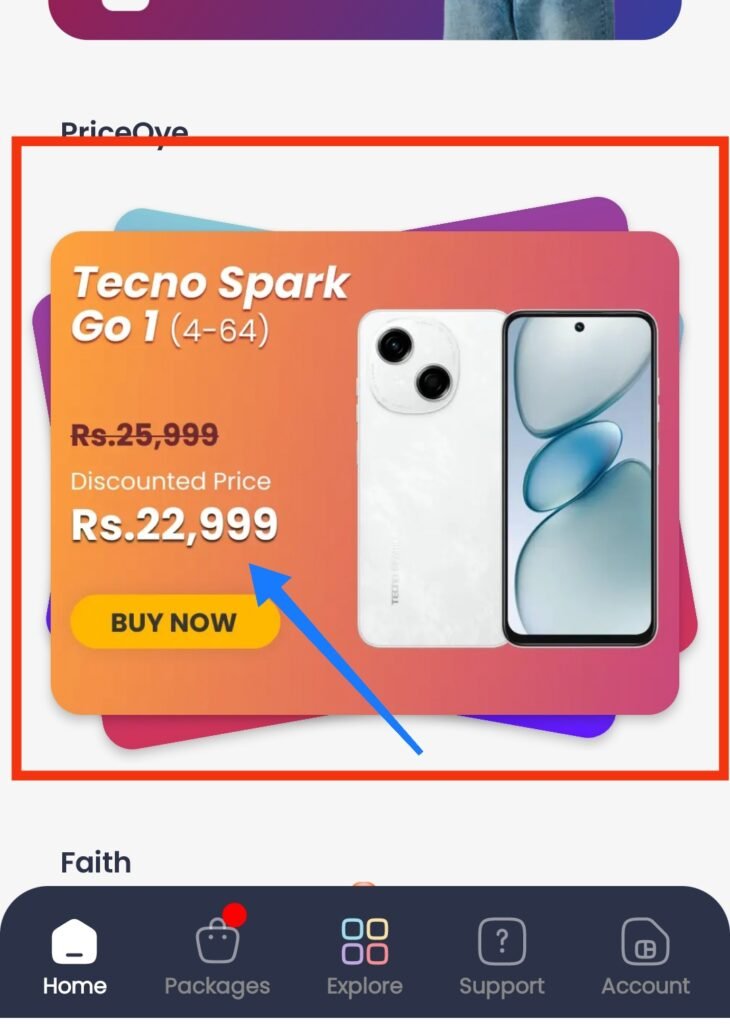Tap the crossed-out Rs.25,999 price
This screenshot has width=730, height=1024.
(x=144, y=435)
